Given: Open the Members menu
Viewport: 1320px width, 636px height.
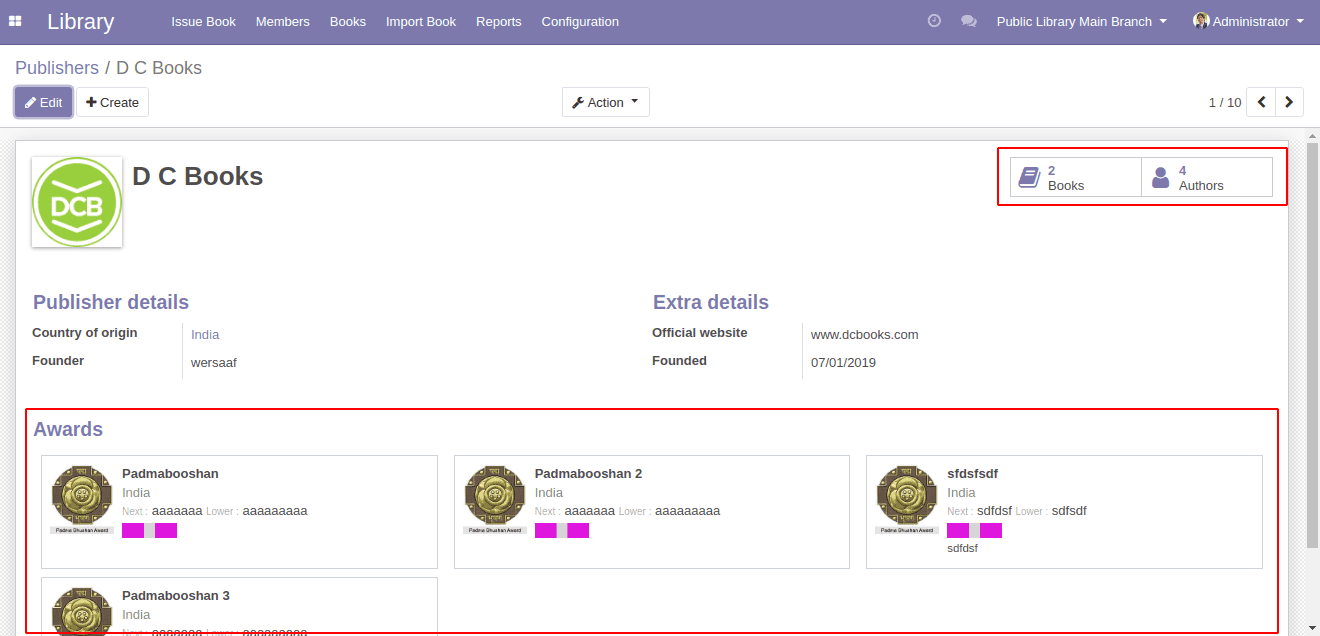Looking at the screenshot, I should (x=282, y=21).
